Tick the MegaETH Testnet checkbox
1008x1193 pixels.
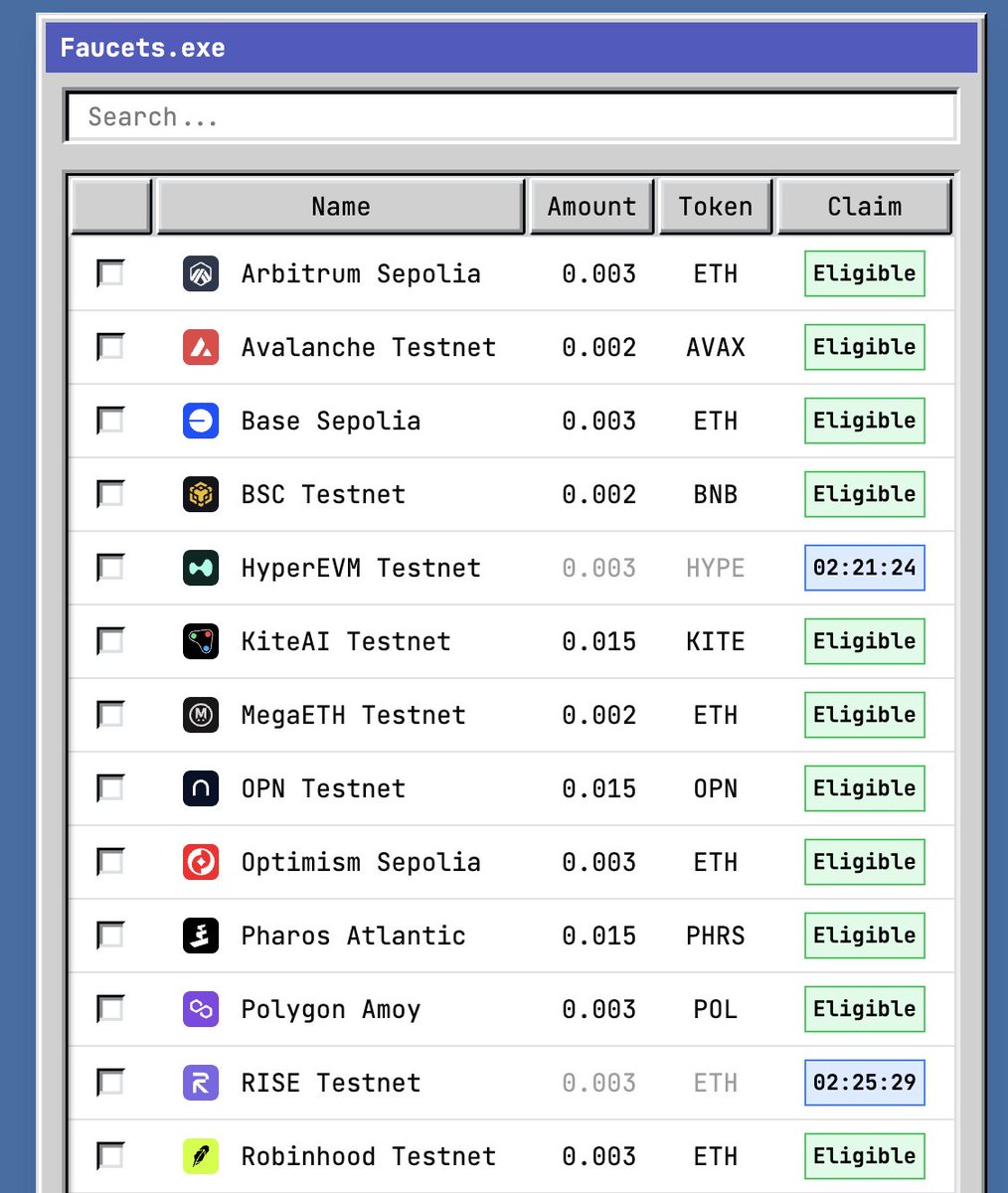[x=110, y=715]
